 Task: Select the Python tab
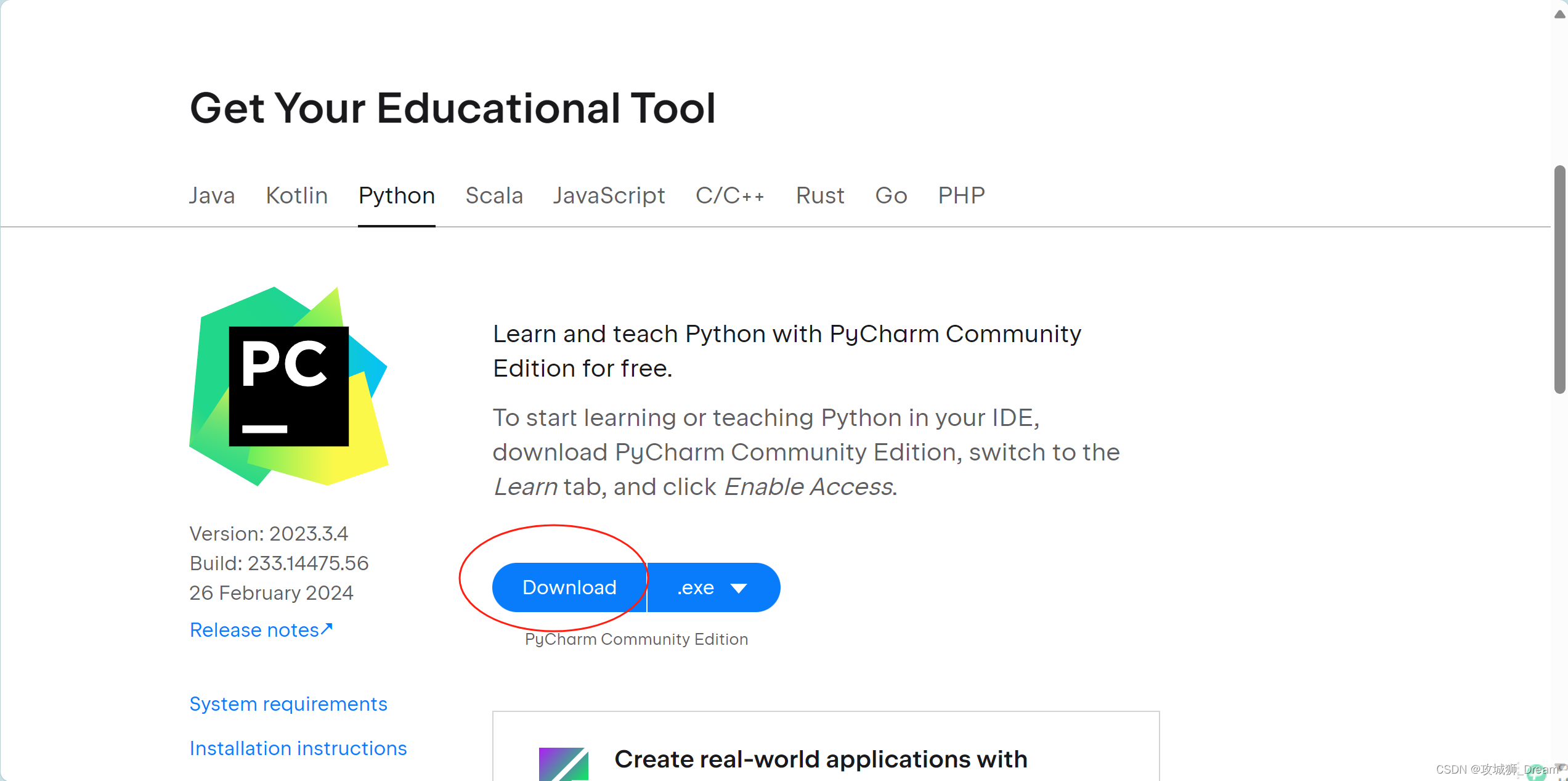pos(396,195)
